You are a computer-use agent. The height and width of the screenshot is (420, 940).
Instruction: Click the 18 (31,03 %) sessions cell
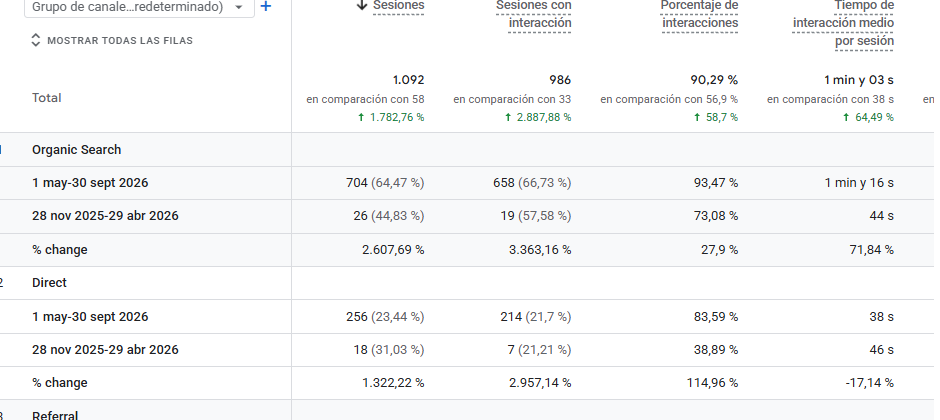[x=388, y=350]
